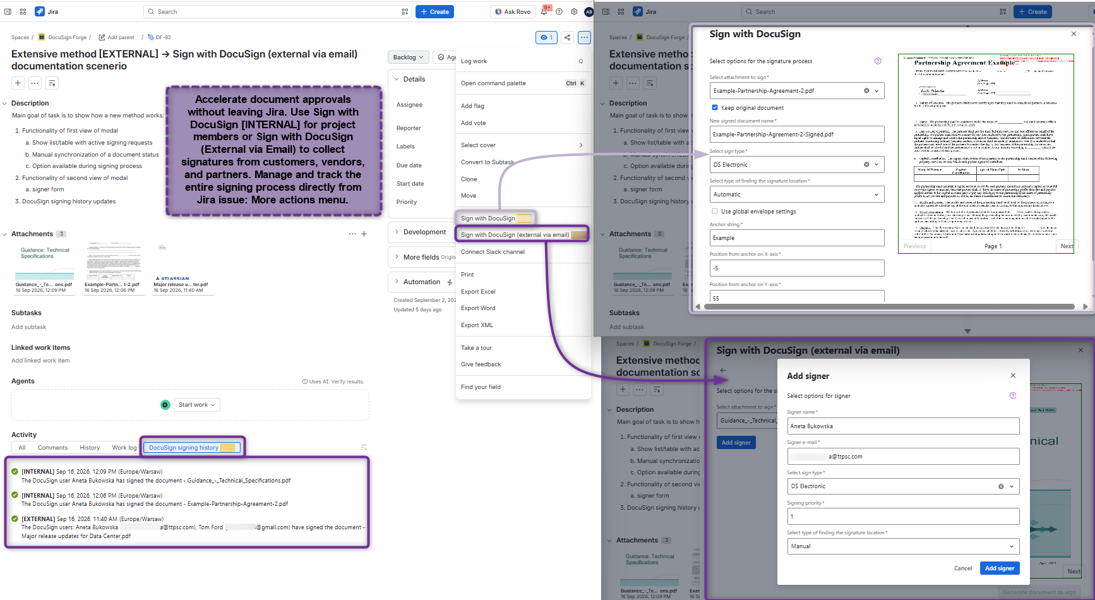
Task: Choose Convert to Subtask from the menu
Action: [x=487, y=162]
